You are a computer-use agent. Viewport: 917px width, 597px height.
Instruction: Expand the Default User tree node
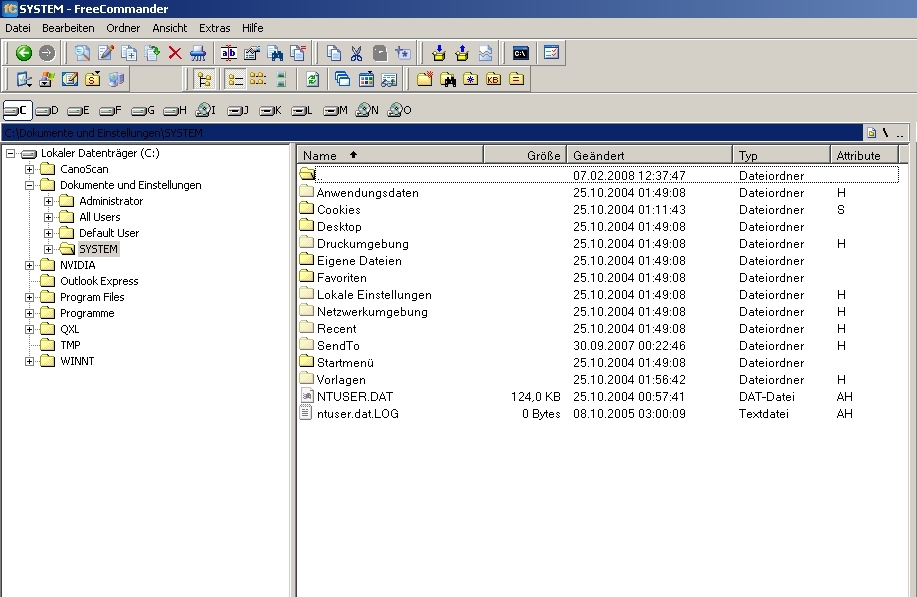tap(49, 233)
